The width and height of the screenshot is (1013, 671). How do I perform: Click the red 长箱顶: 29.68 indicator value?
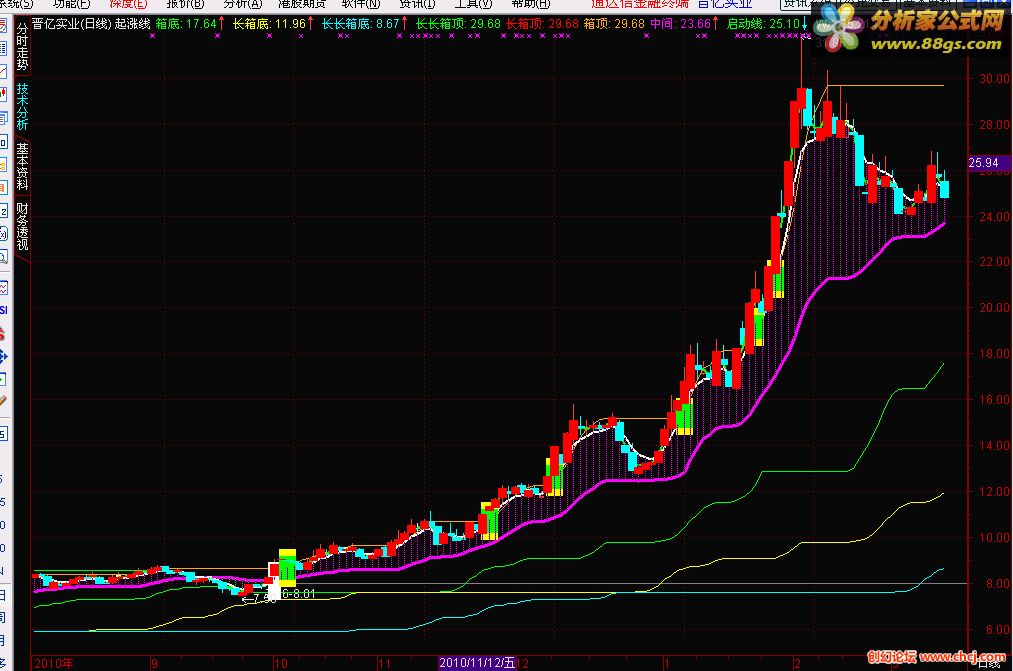coord(542,24)
